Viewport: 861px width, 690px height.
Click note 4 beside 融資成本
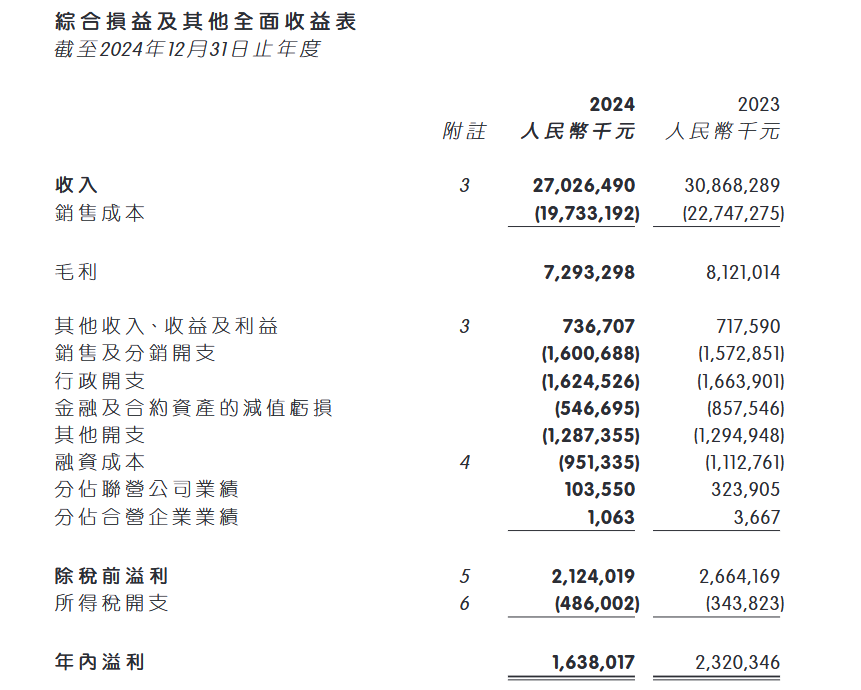pyautogui.click(x=465, y=462)
